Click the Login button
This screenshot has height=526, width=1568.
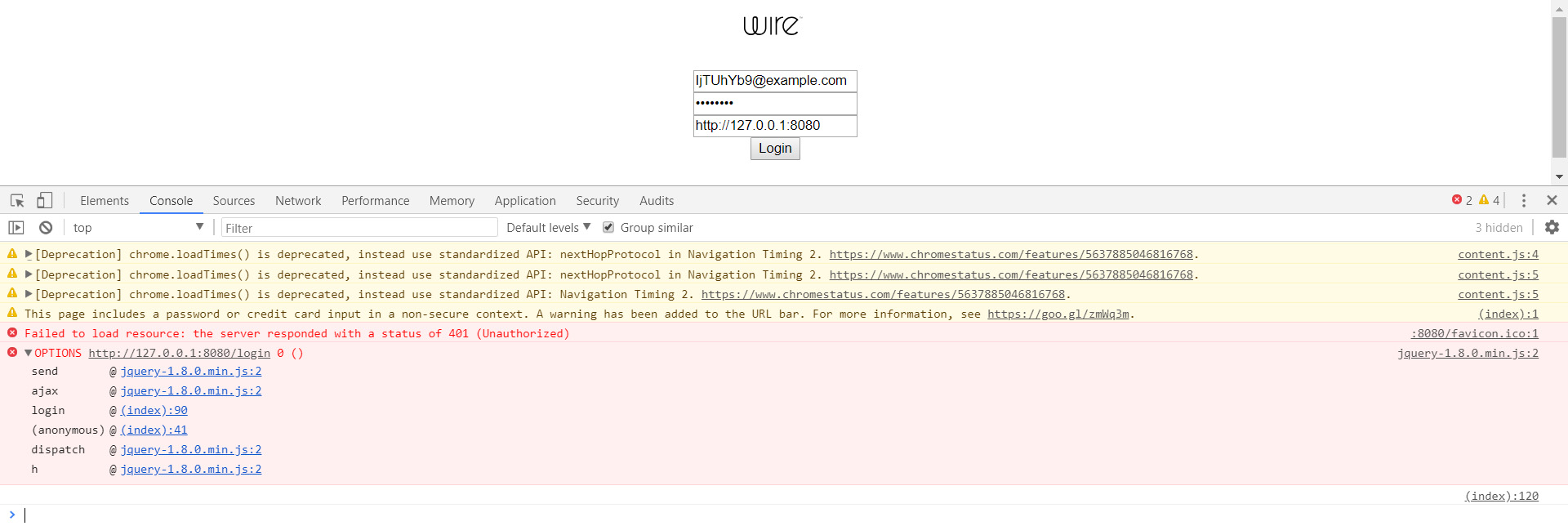pos(774,148)
